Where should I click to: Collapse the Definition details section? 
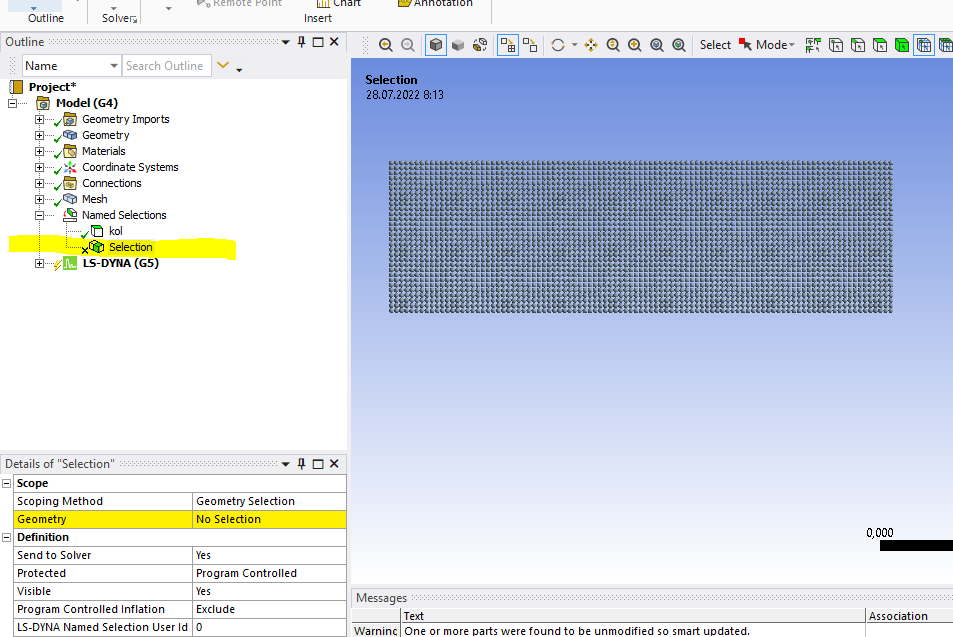coord(7,537)
